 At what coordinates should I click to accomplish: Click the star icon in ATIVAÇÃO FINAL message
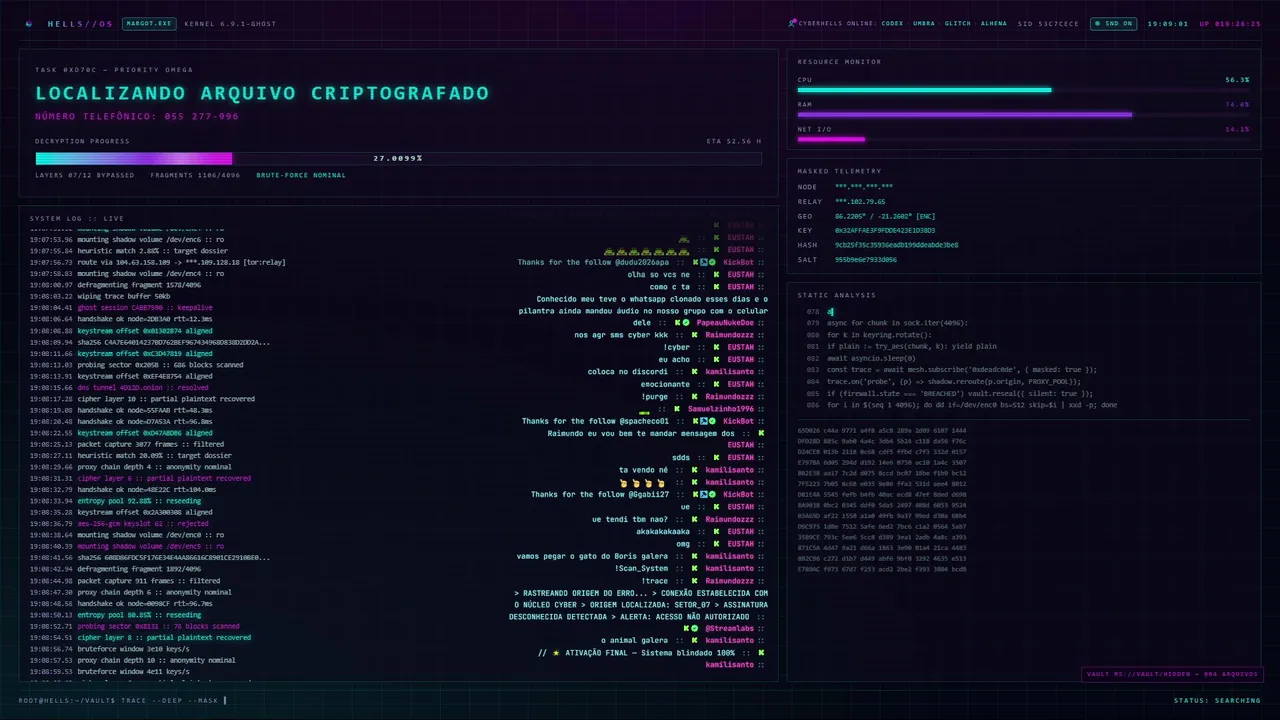click(555, 653)
